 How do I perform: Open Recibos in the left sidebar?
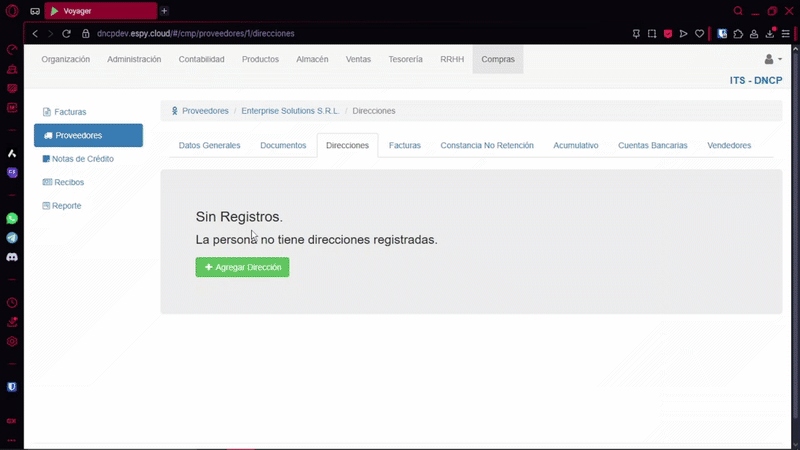88,182
